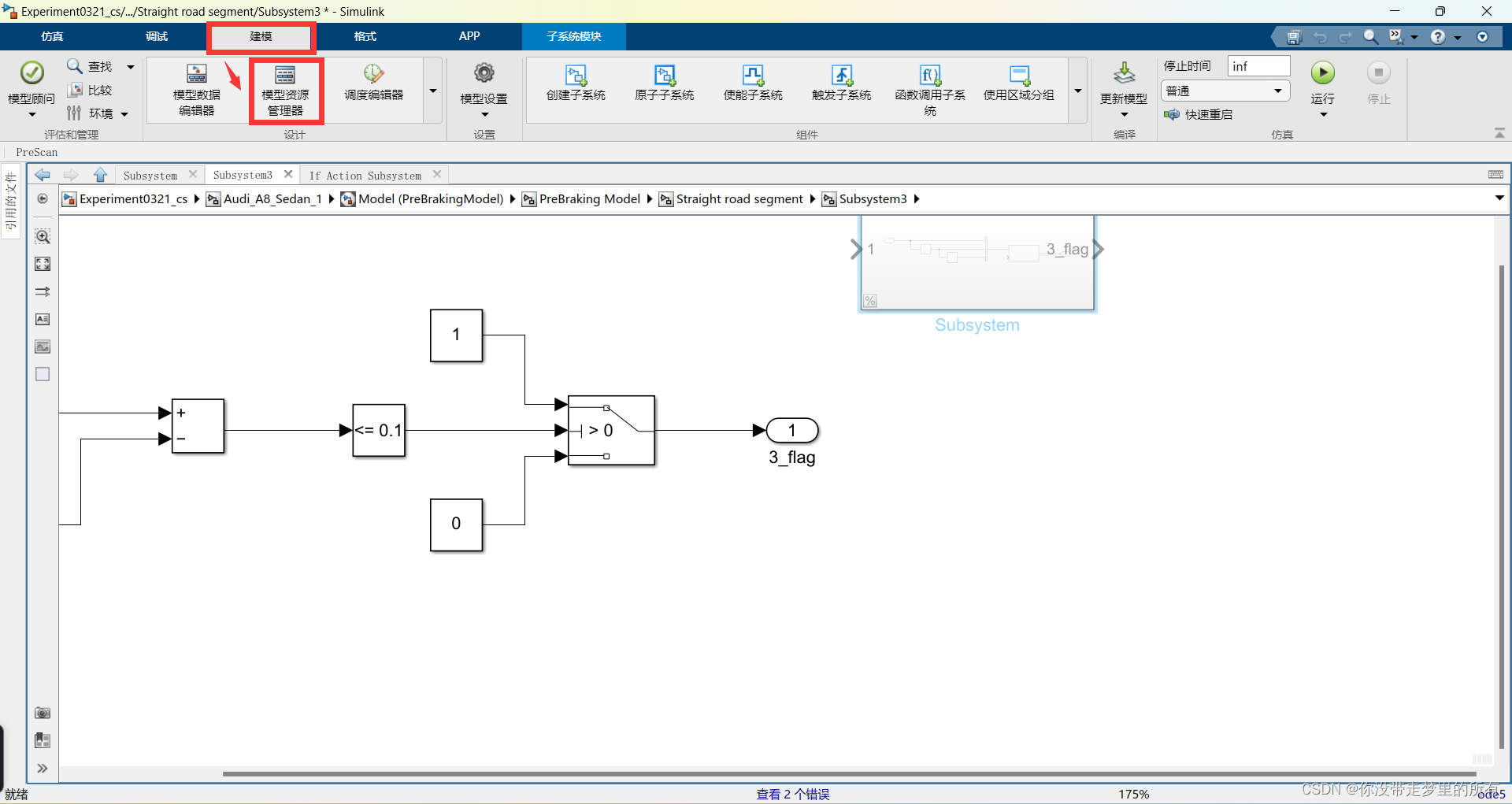Screen dimensions: 1512x804
Task: Collapse the ribbon with the arrow control
Action: click(x=1500, y=132)
